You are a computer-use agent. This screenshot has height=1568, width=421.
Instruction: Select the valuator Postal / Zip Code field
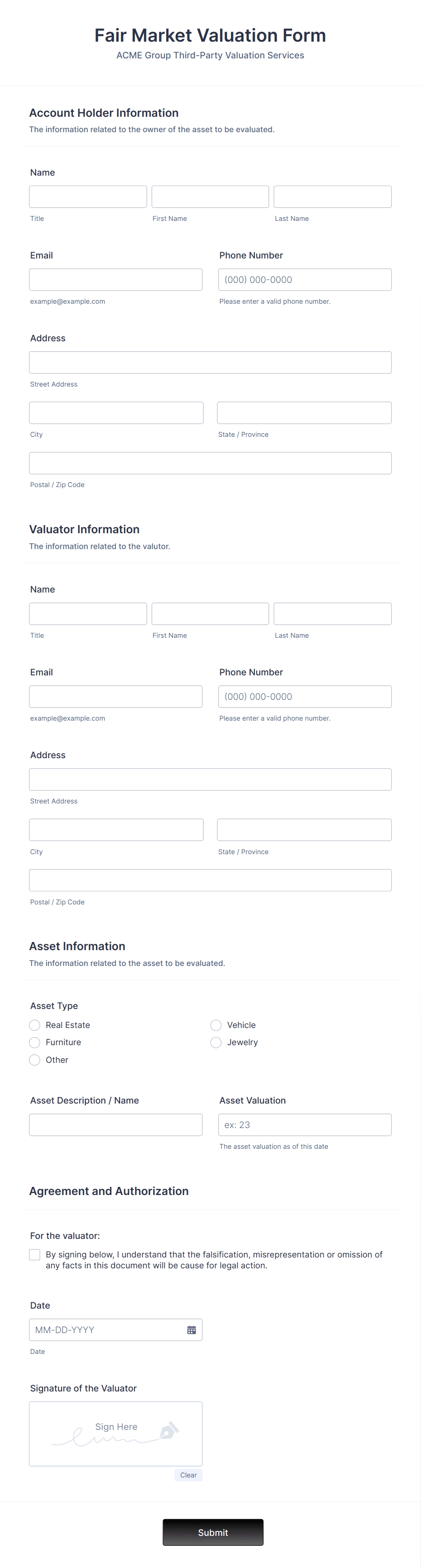tap(210, 880)
